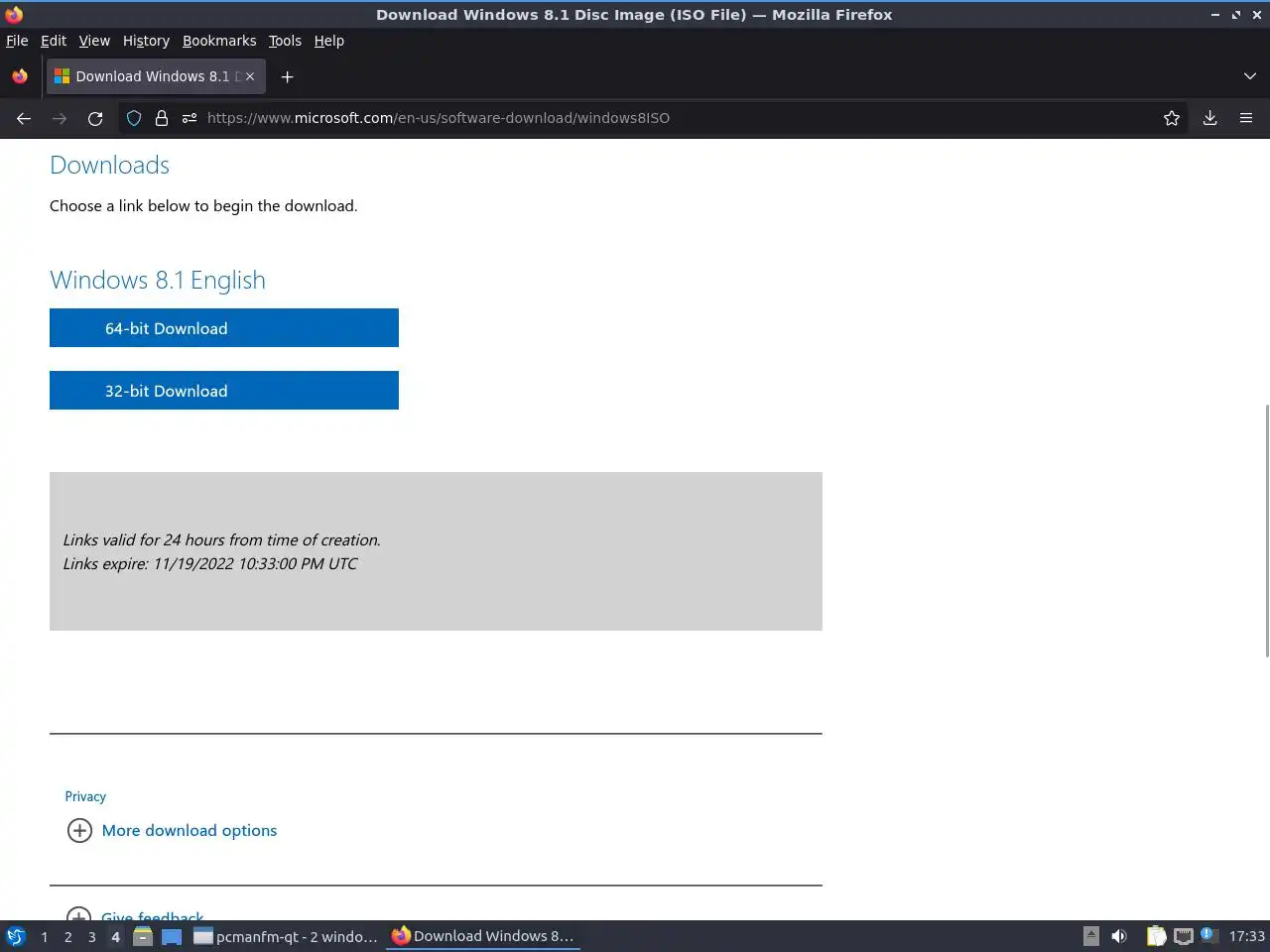List all tabs via chevron
This screenshot has width=1270, height=952.
[x=1249, y=76]
